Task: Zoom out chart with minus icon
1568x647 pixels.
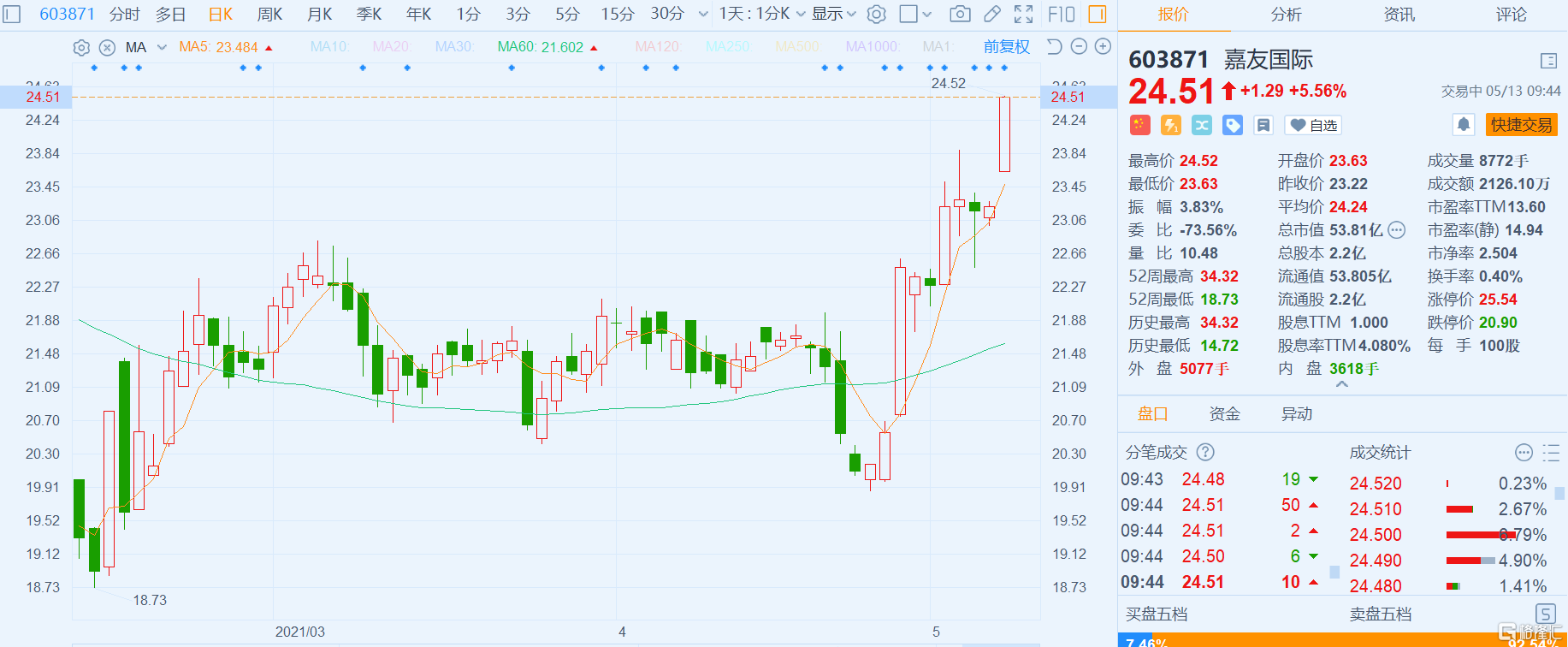Action: [1079, 46]
